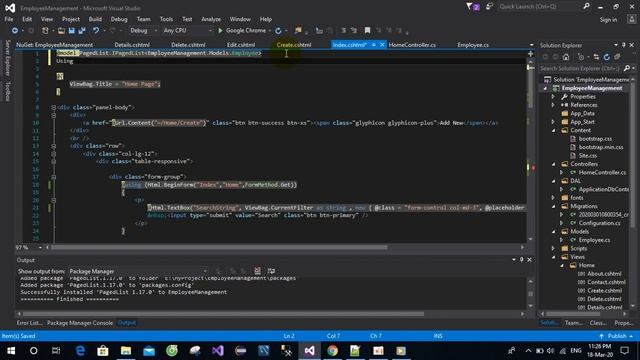Open Google Chrome from taskbar
The image size is (640, 360).
[x=332, y=351]
